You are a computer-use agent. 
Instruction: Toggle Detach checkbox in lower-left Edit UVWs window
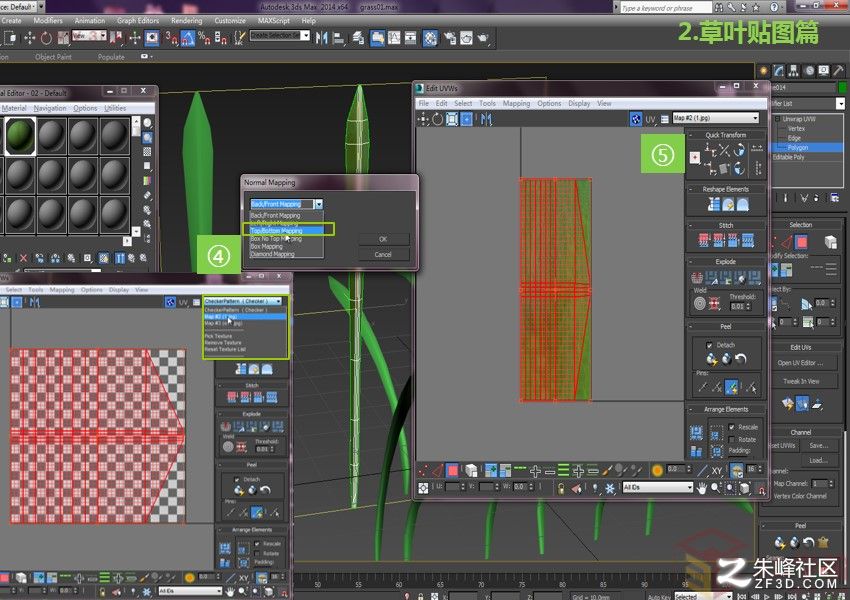(x=236, y=480)
